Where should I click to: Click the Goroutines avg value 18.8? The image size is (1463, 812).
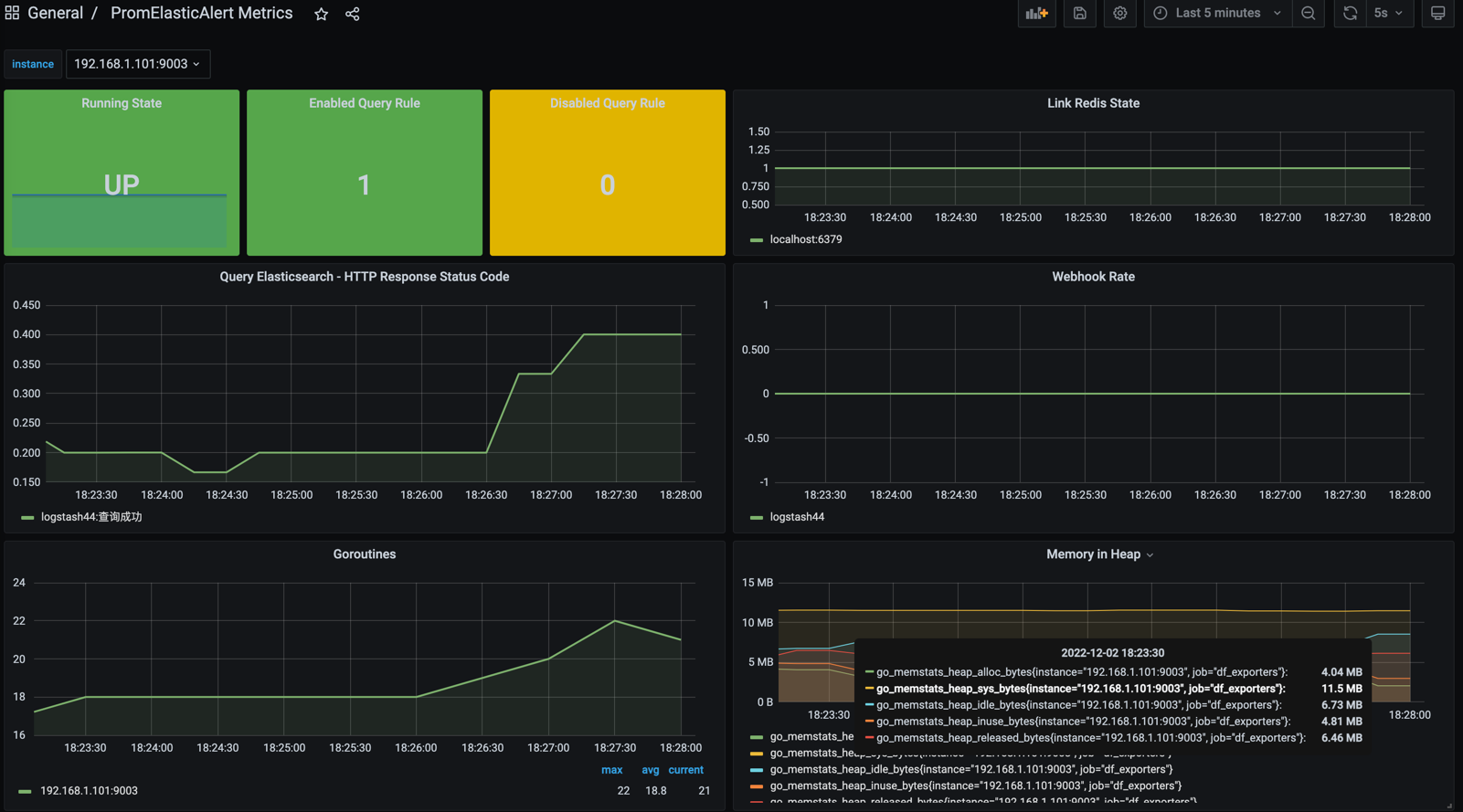[656, 791]
